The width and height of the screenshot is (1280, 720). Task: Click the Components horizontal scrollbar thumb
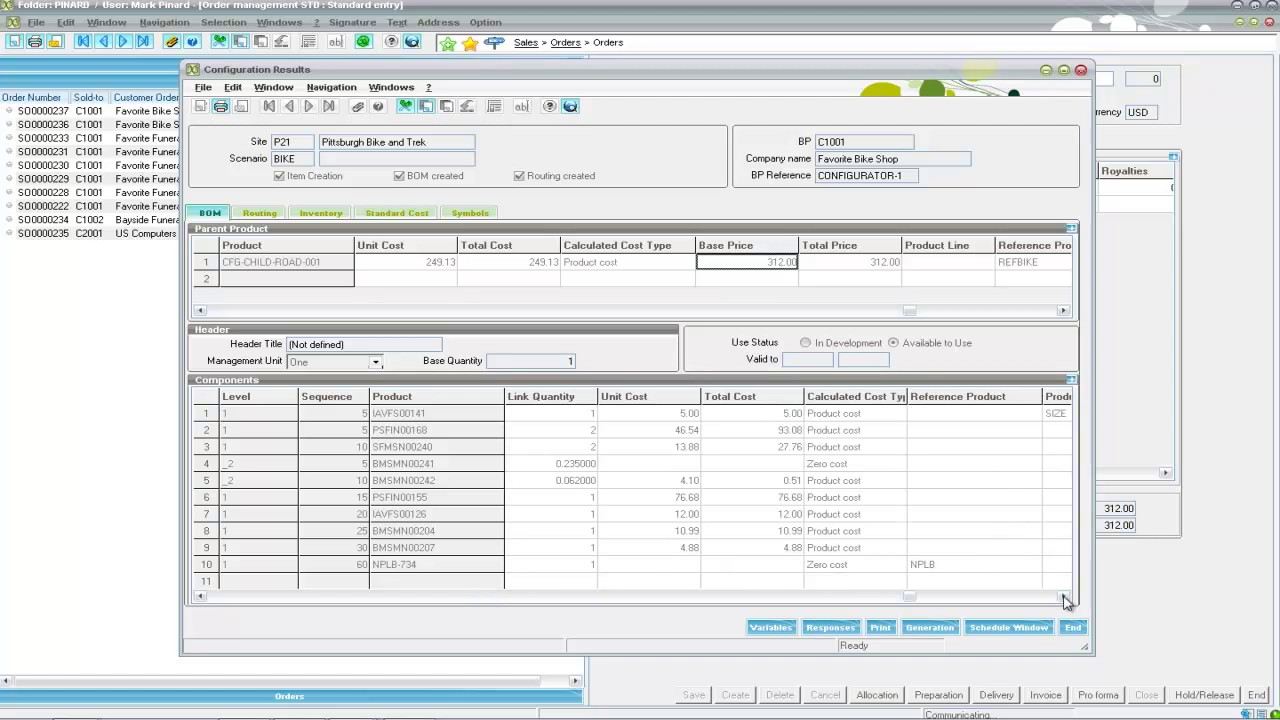[x=909, y=597]
